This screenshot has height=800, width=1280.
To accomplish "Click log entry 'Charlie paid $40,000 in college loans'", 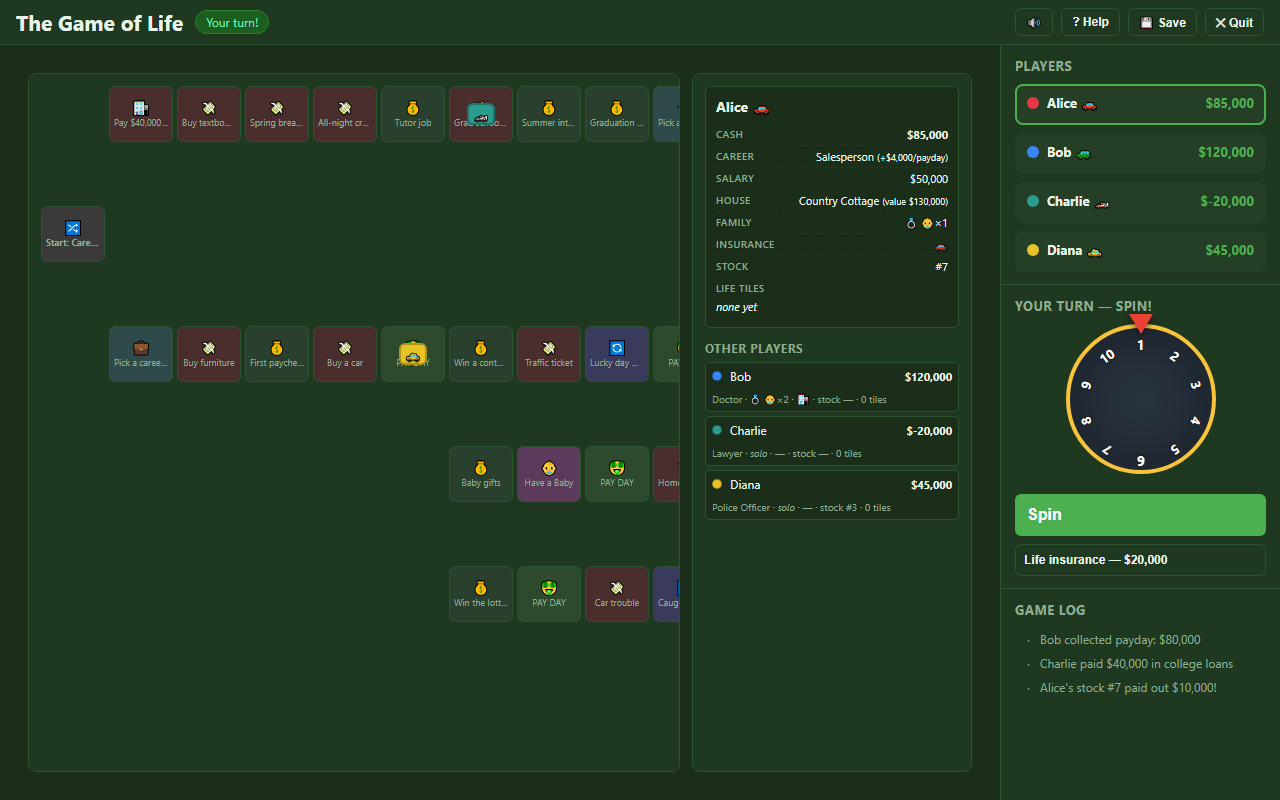I will pos(1136,664).
